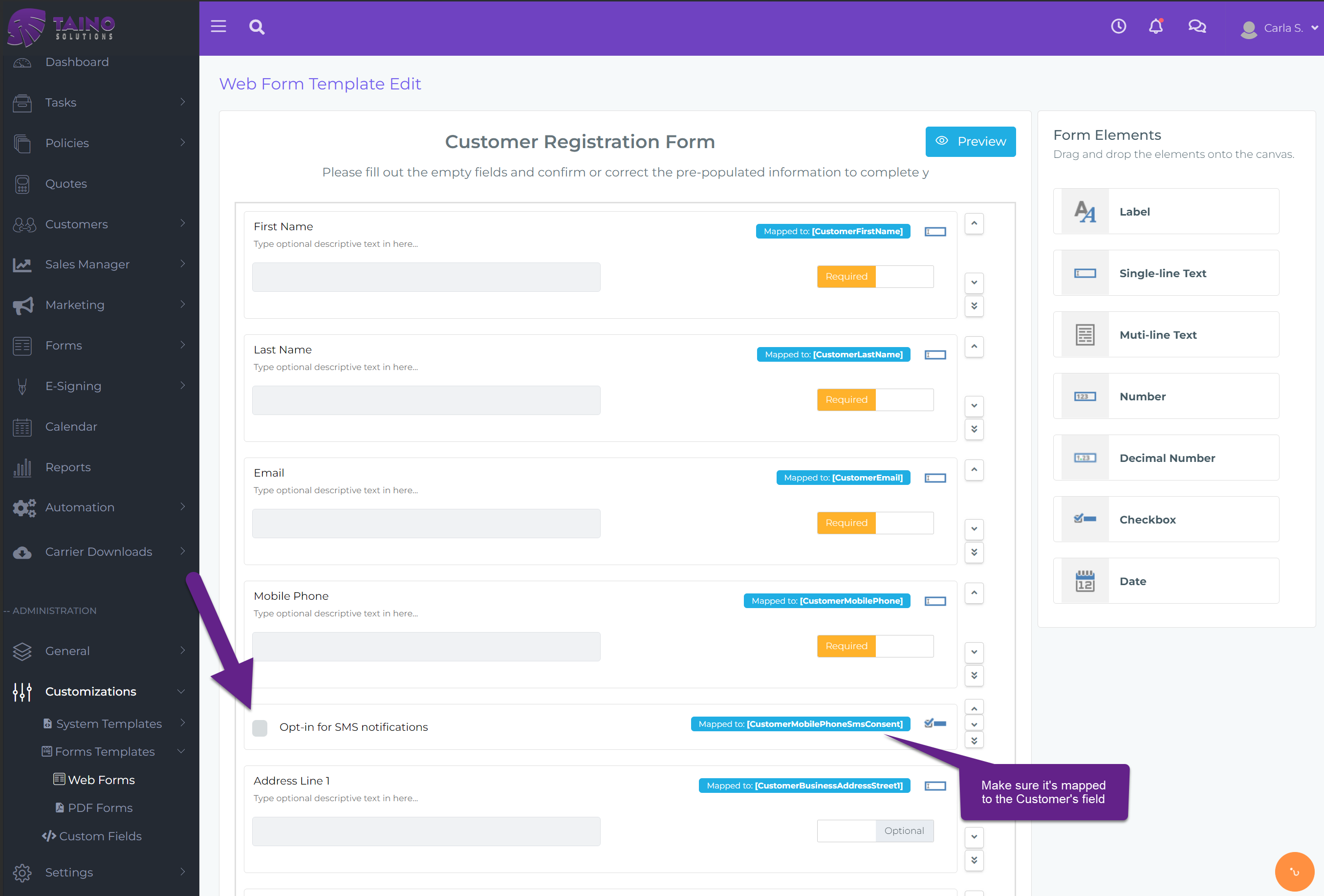Open the orange help chat bubble
Screen dimensions: 1324x896
pos(1294,872)
